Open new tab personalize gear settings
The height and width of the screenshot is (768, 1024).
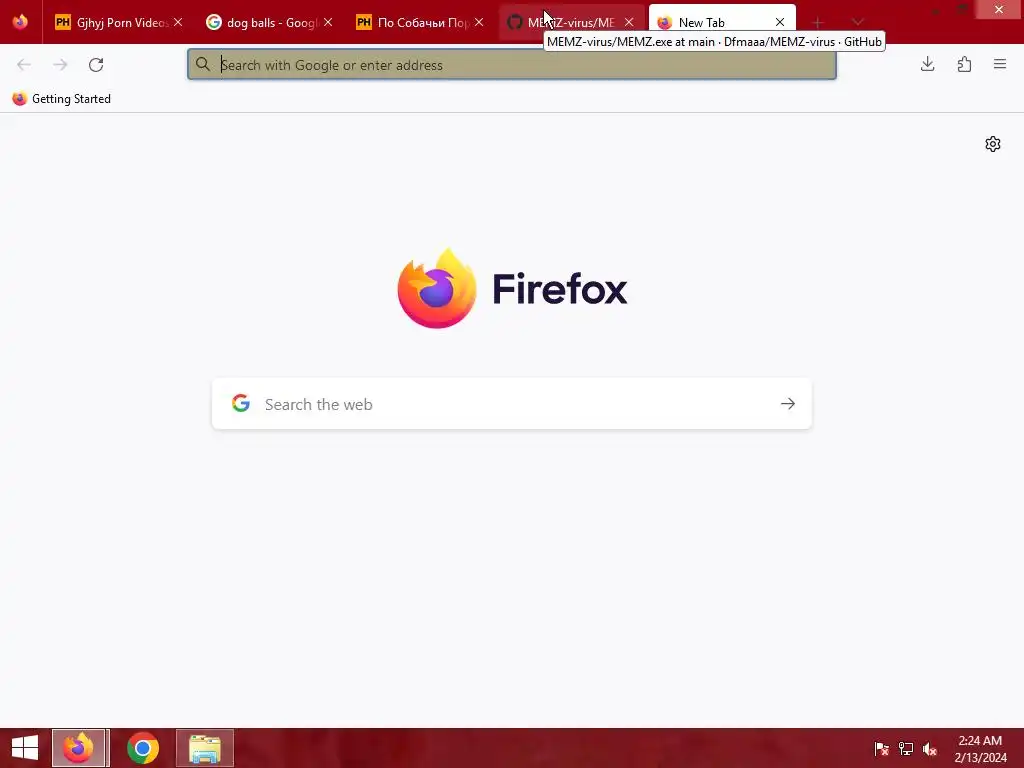pos(993,144)
